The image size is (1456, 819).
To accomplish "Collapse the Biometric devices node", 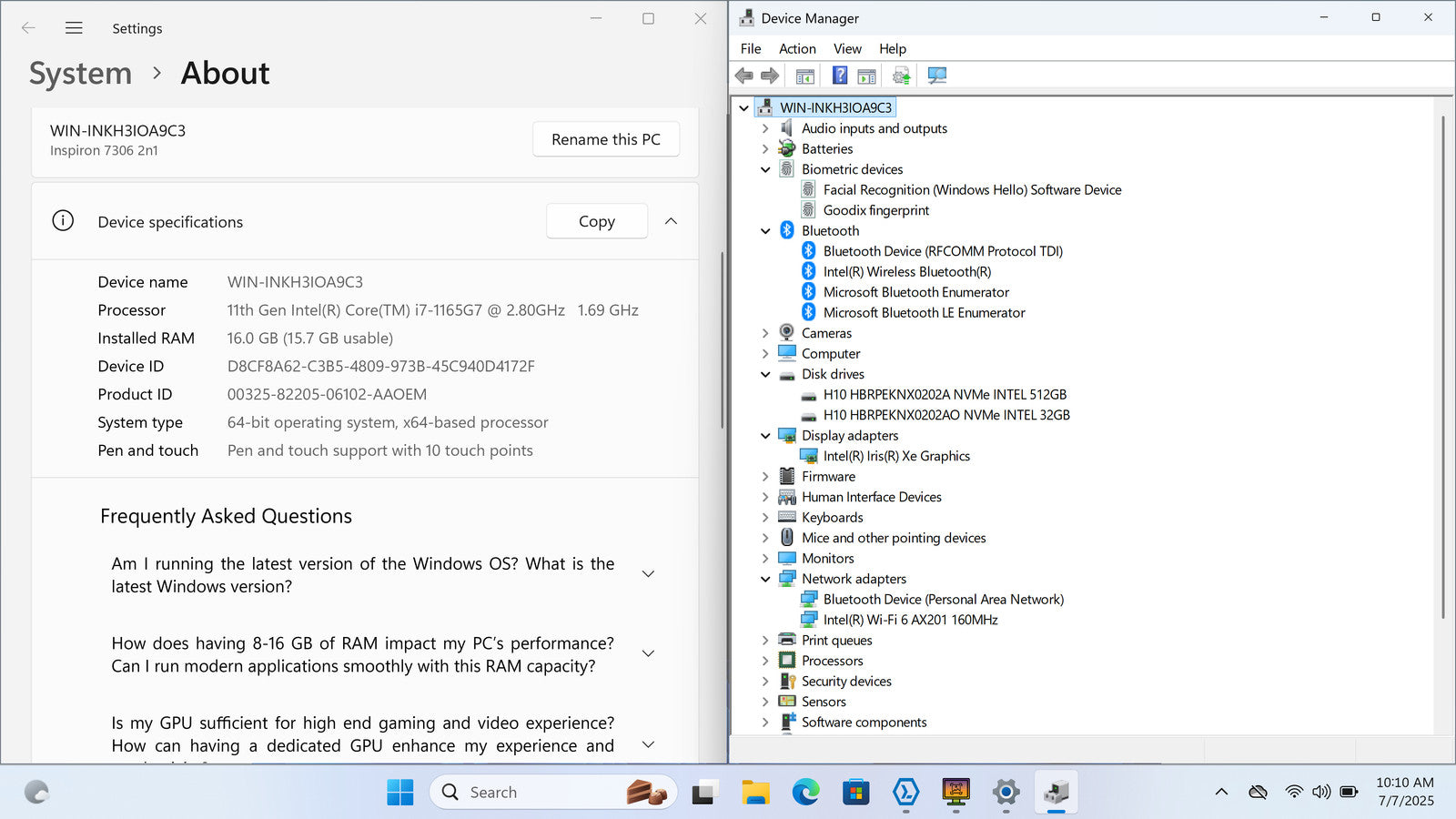I will [x=765, y=169].
